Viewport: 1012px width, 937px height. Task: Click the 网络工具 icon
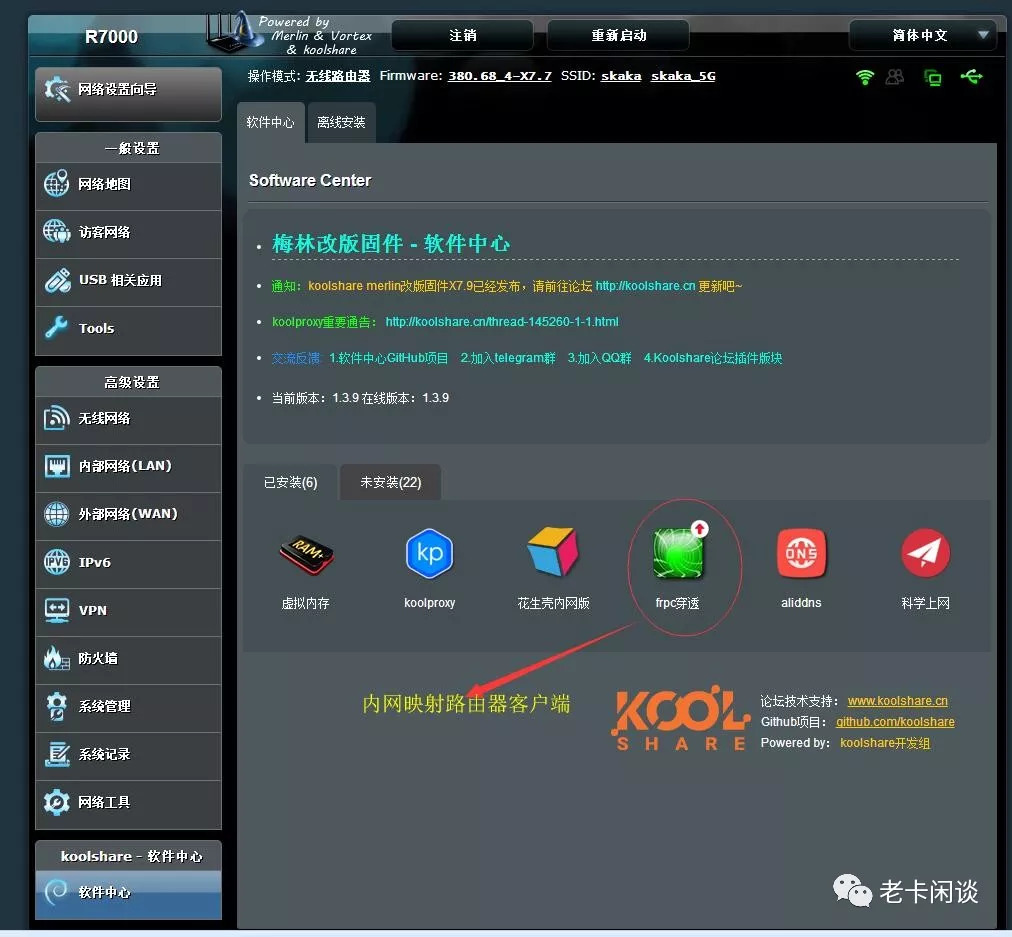point(56,801)
